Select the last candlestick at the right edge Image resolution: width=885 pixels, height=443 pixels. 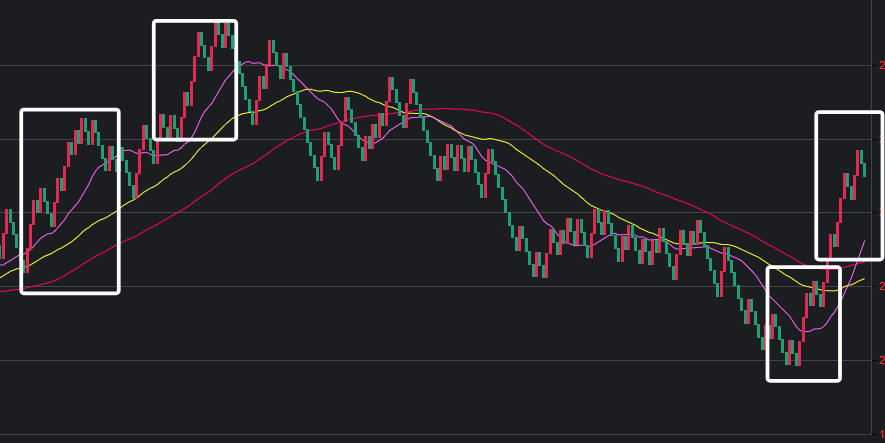pos(863,166)
